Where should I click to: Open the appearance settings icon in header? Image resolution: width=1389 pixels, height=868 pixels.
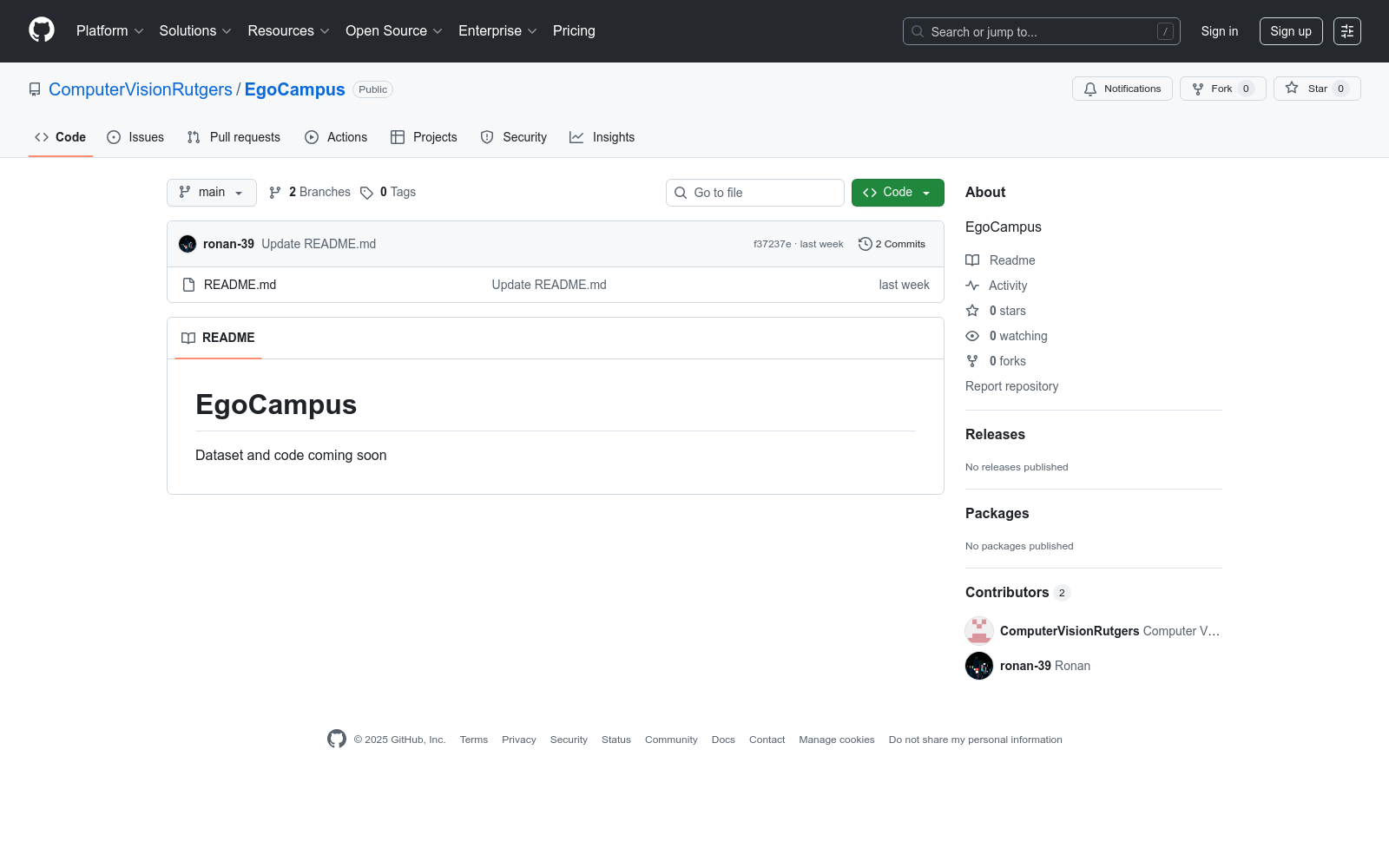tap(1347, 31)
